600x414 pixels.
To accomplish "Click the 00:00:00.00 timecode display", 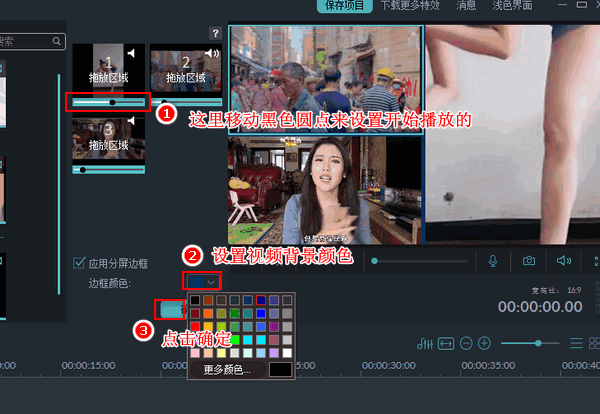I will click(540, 307).
